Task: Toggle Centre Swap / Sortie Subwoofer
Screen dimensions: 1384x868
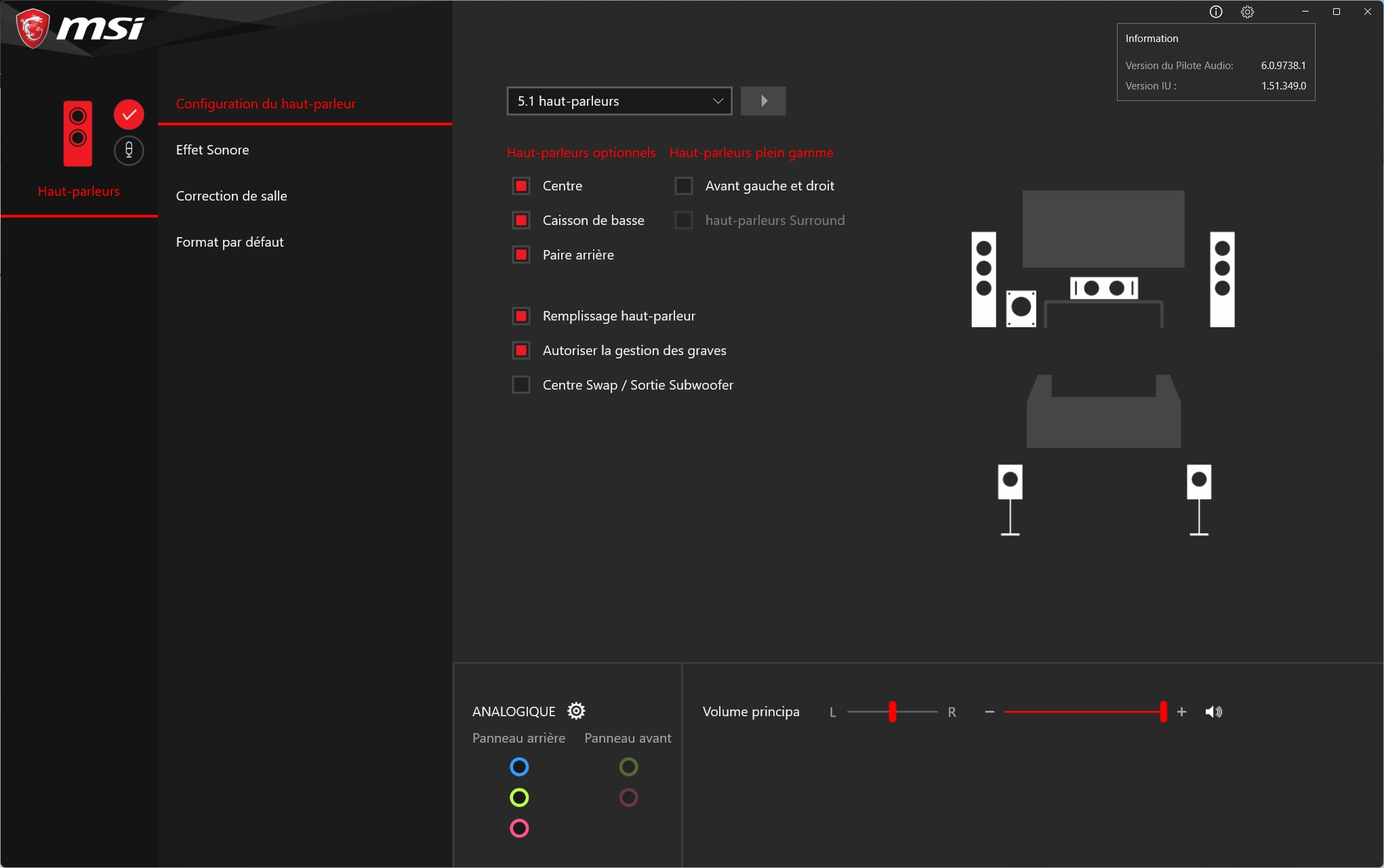Action: 521,385
